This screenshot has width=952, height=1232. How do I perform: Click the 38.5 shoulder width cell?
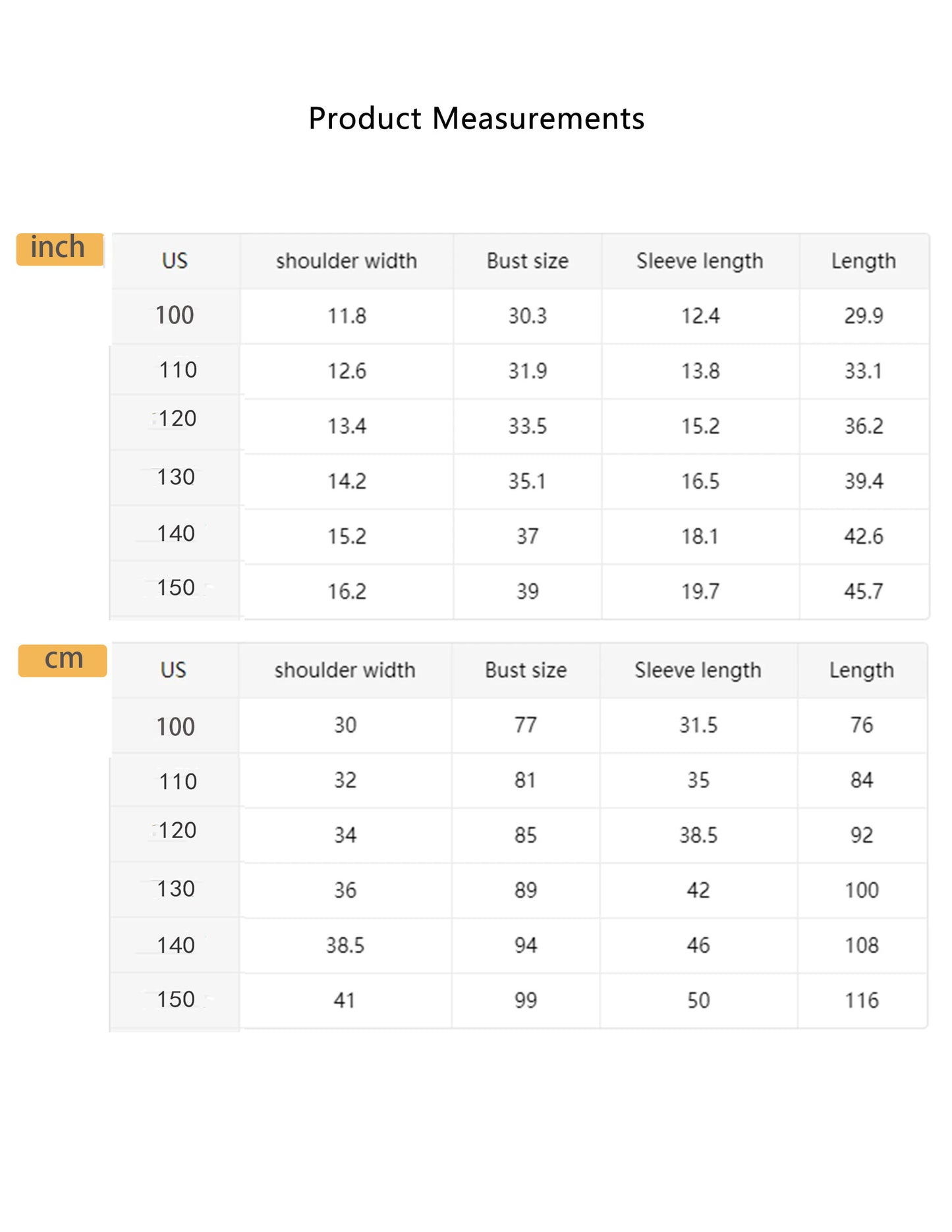[345, 945]
